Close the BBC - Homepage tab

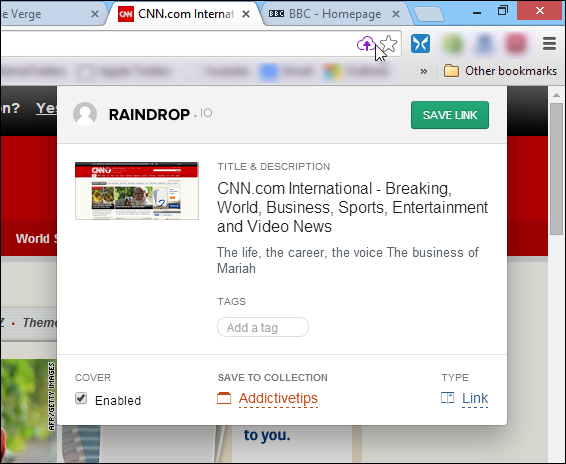pyautogui.click(x=396, y=14)
